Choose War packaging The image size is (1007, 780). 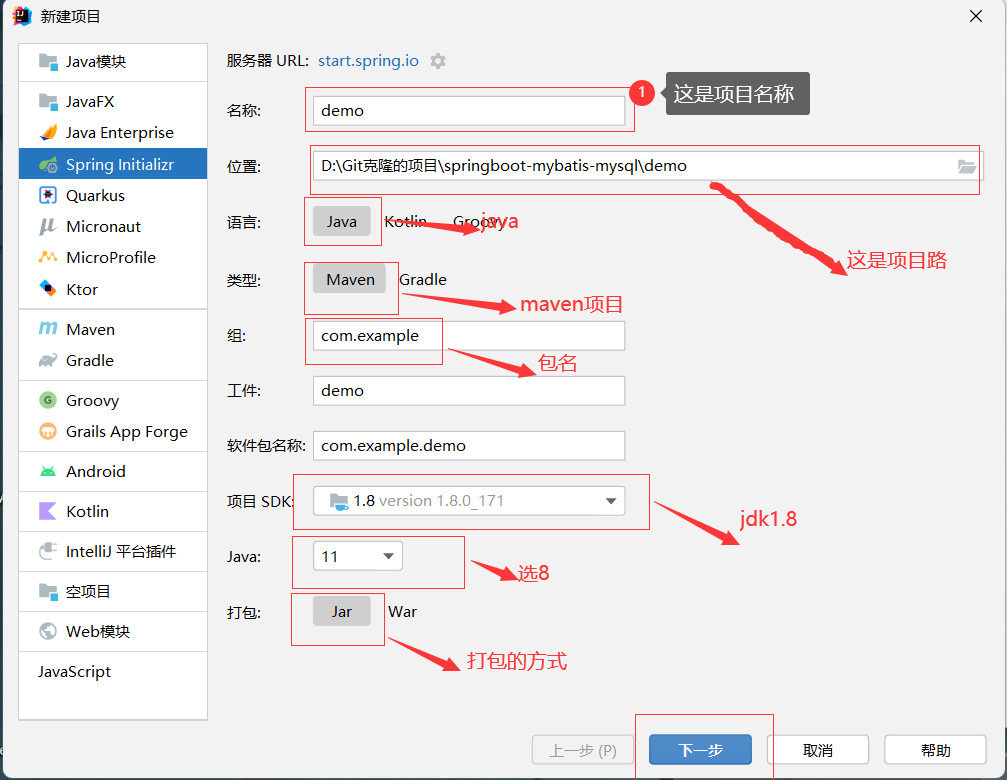[403, 612]
